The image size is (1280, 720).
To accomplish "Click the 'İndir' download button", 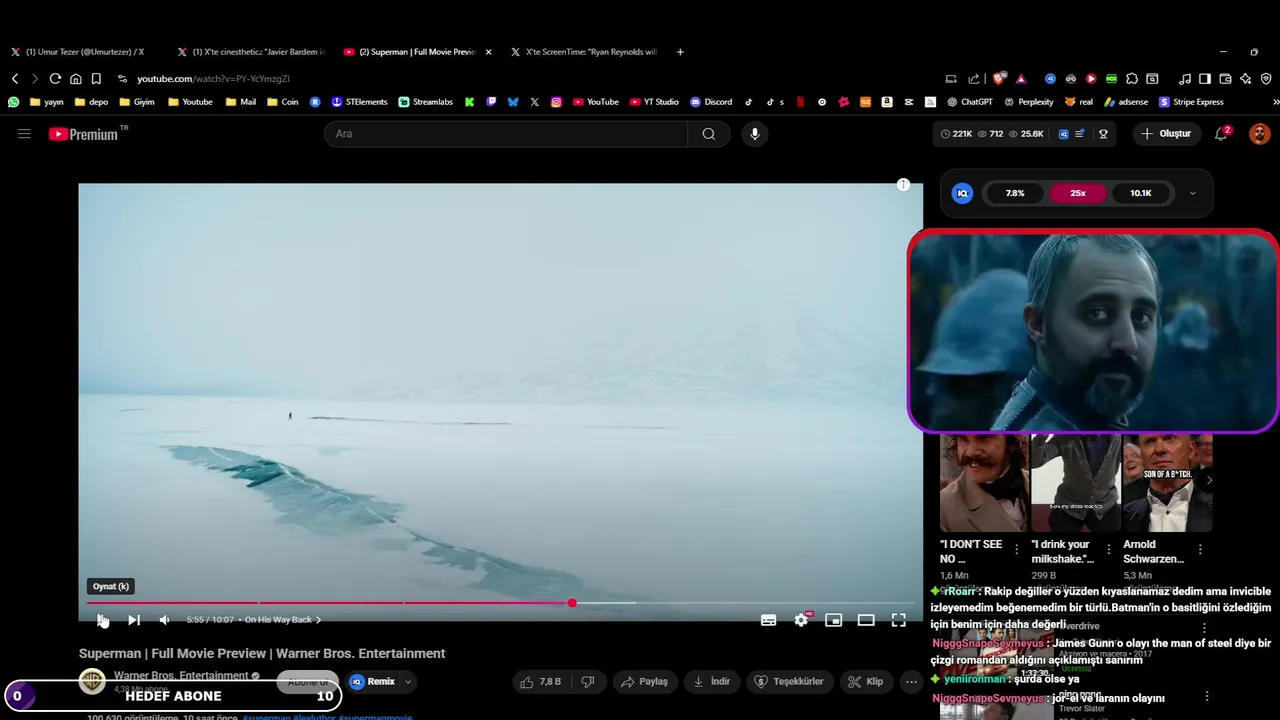I will (712, 682).
